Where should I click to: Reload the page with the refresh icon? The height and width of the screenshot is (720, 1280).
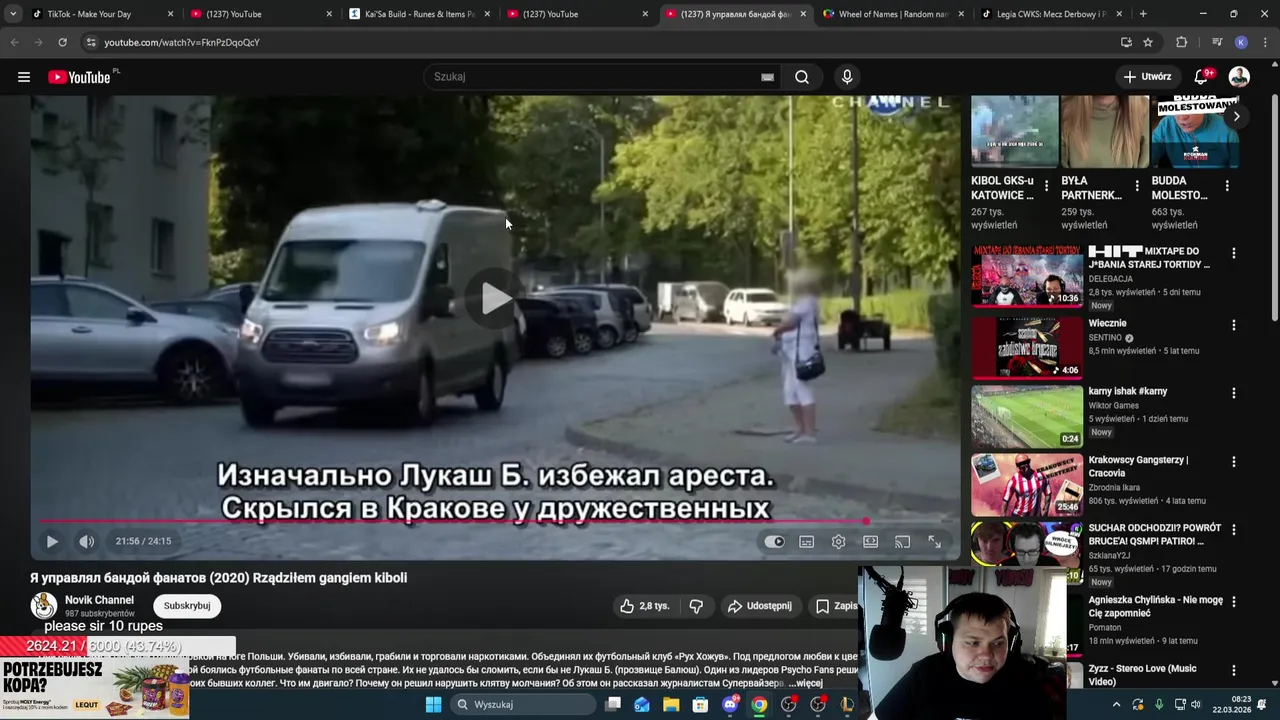pyautogui.click(x=62, y=42)
